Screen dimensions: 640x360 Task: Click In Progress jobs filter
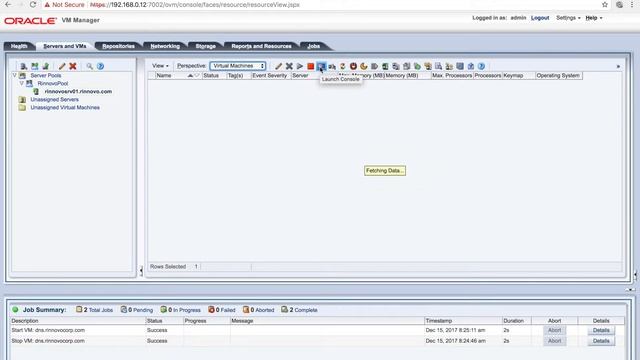click(x=180, y=310)
